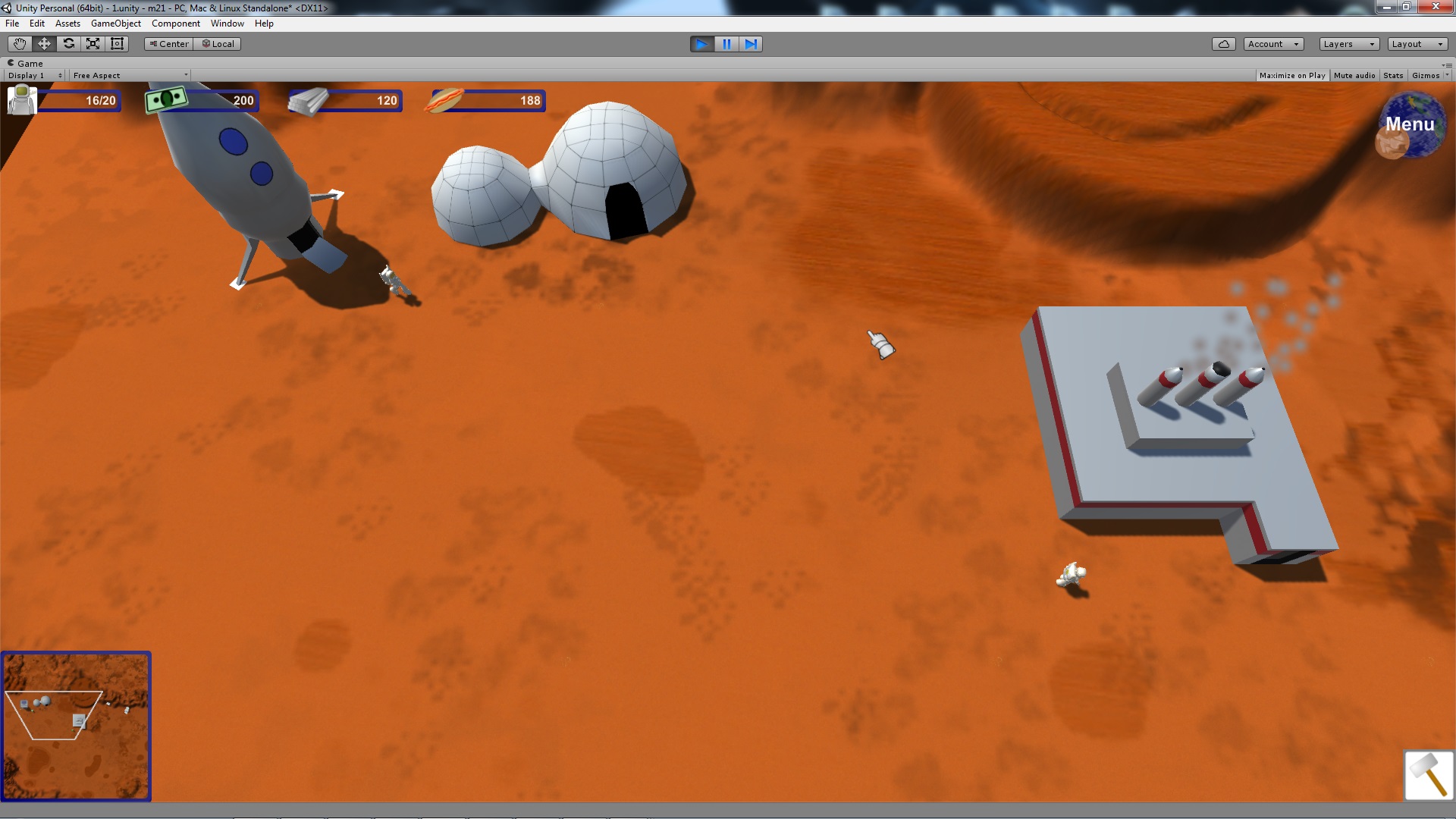Toggle pivot Center mode button

pos(168,44)
